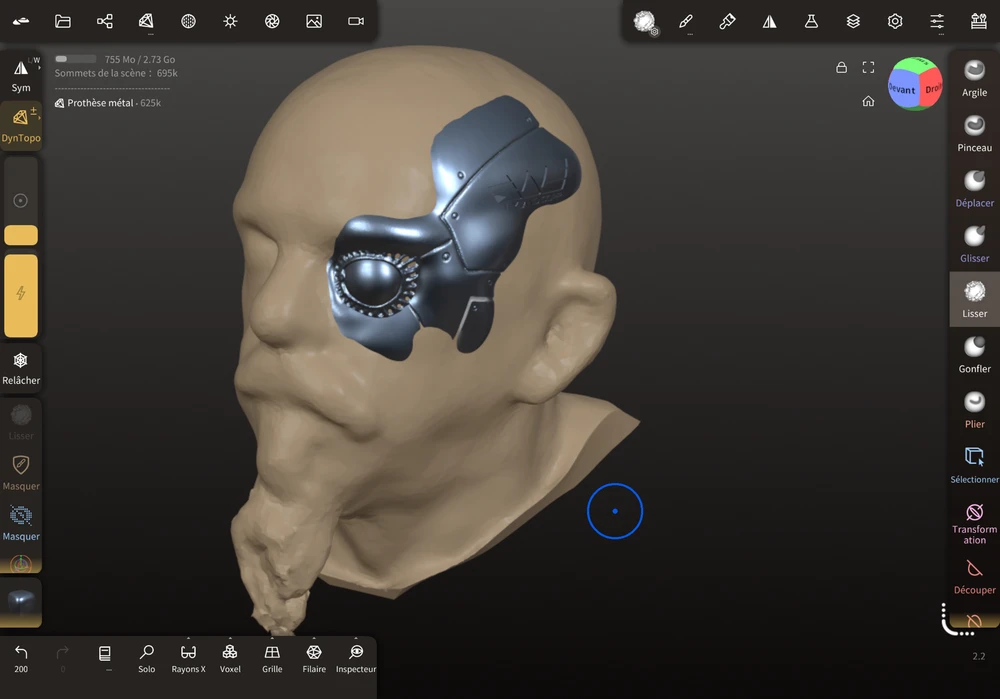The image size is (1000, 699).
Task: Click the Relâcher button
Action: tap(21, 367)
